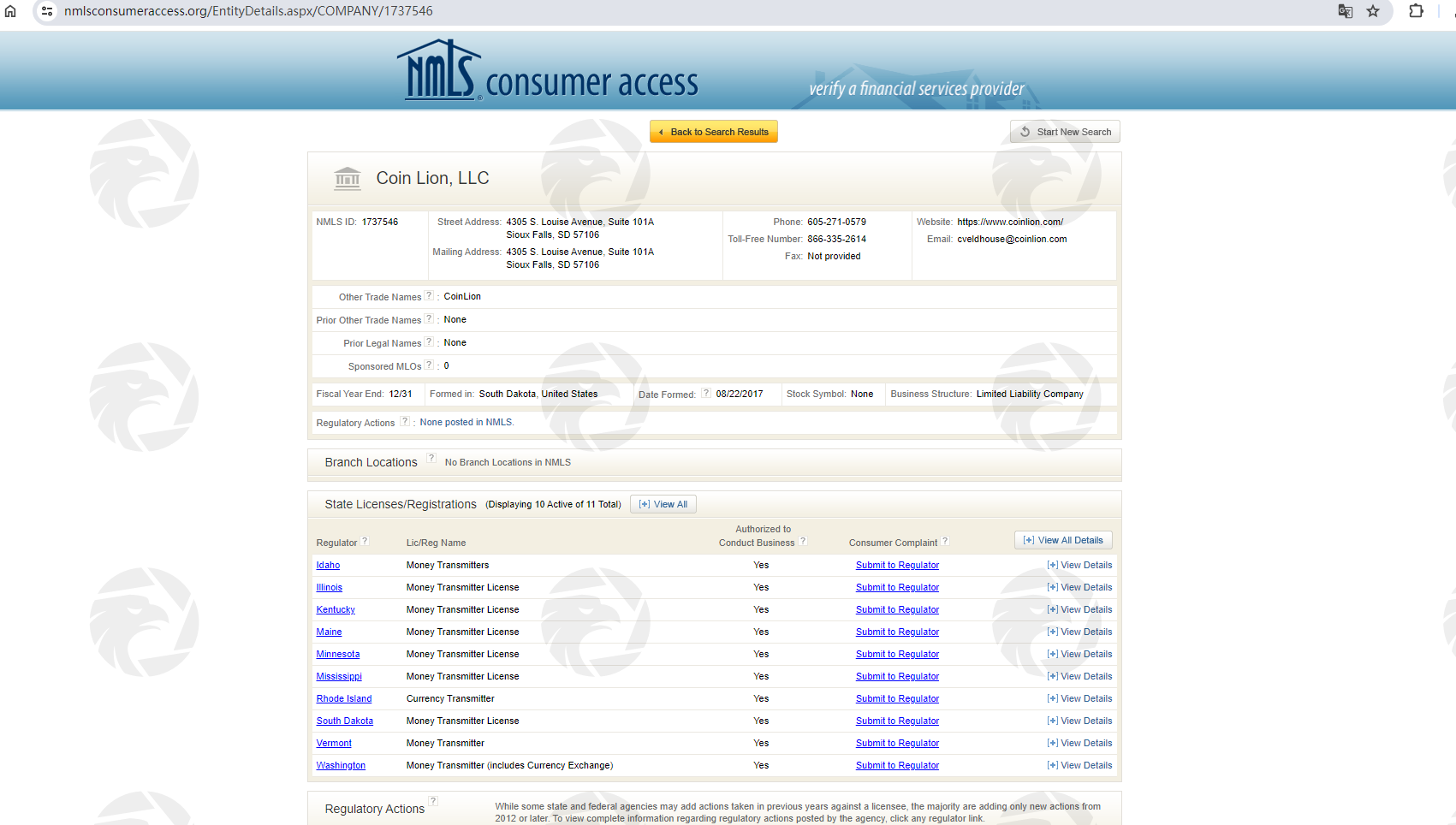Submit to Regulator for Minnesota
Screen dimensions: 1456x825
click(x=897, y=654)
